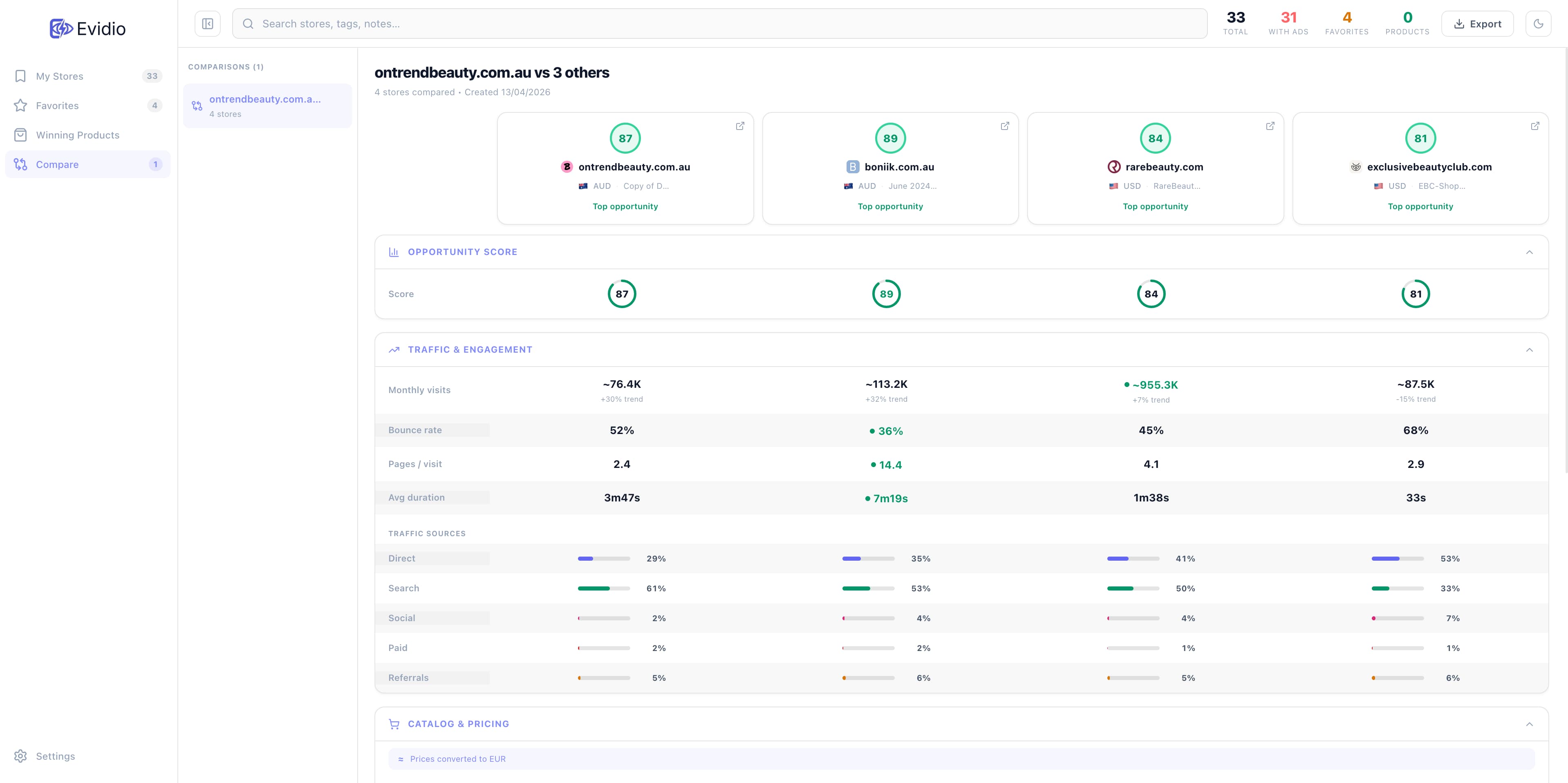Collapse the Traffic & Engagement section

[1529, 350]
